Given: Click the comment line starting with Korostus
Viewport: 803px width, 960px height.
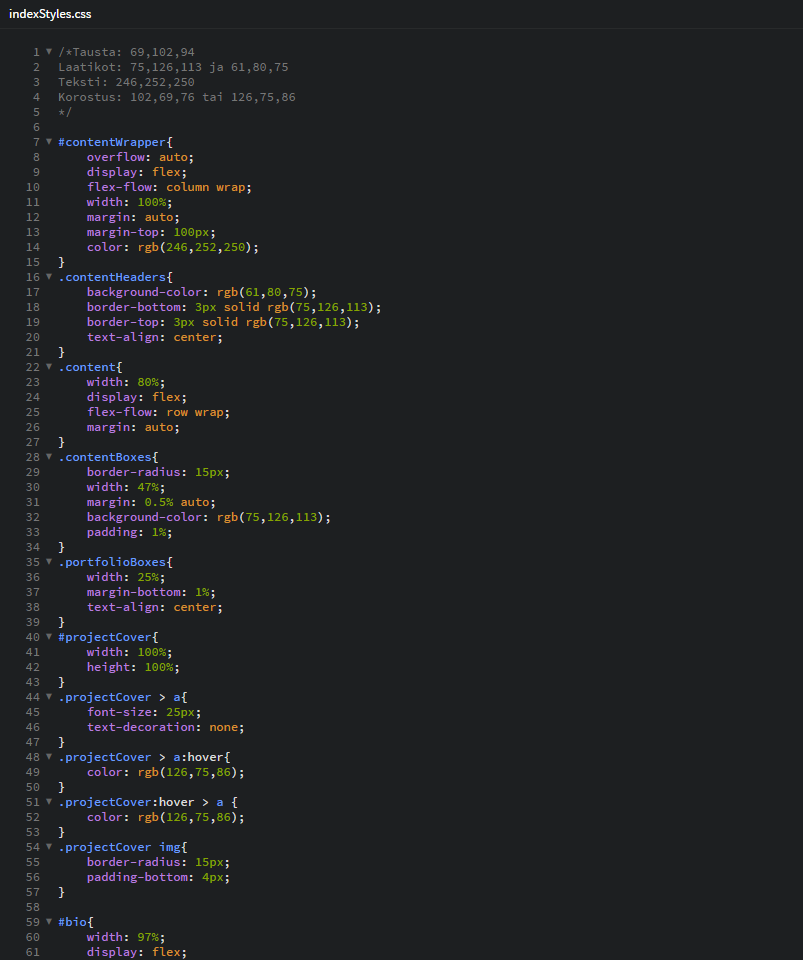Looking at the screenshot, I should 177,97.
